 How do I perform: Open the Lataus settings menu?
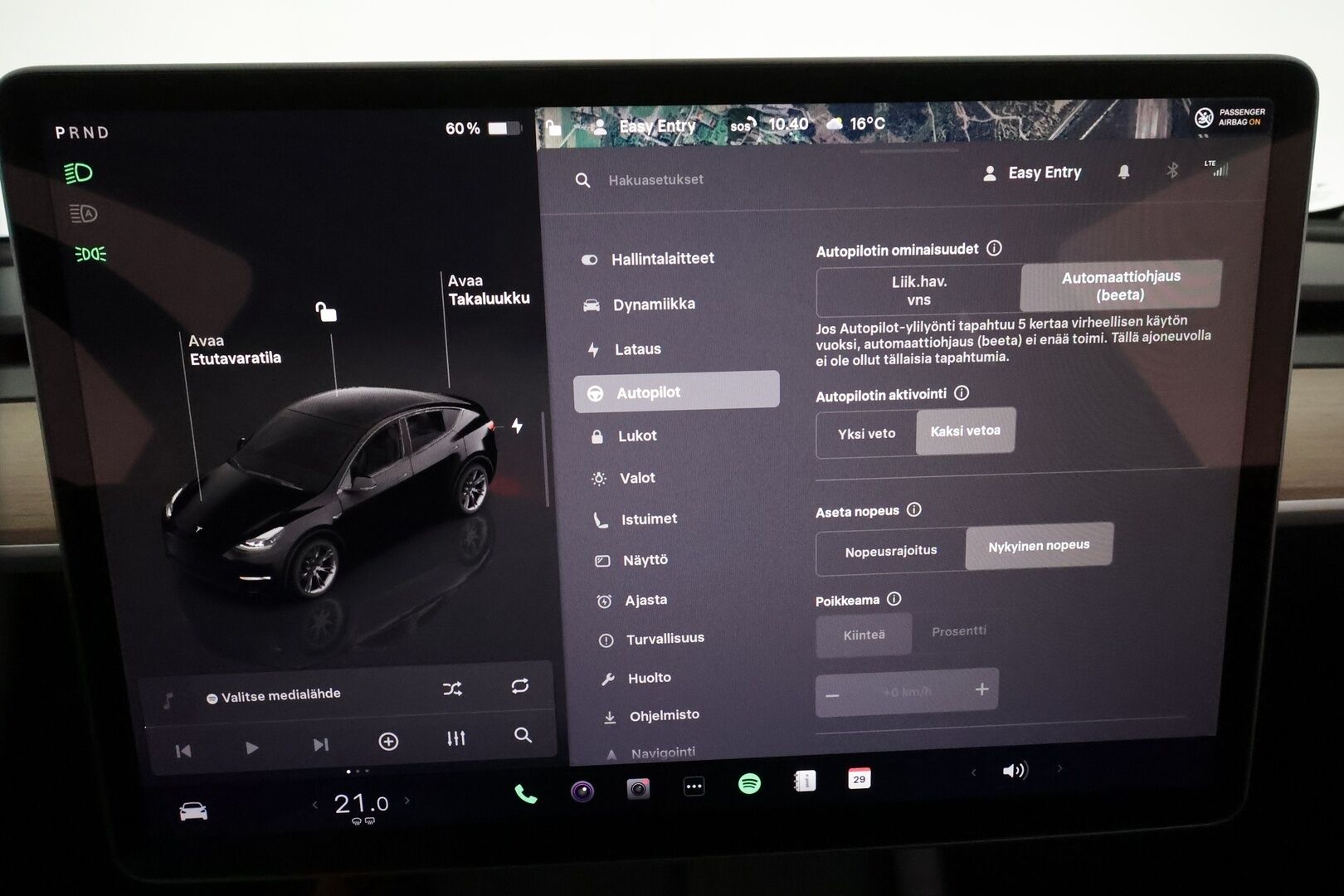[x=637, y=349]
